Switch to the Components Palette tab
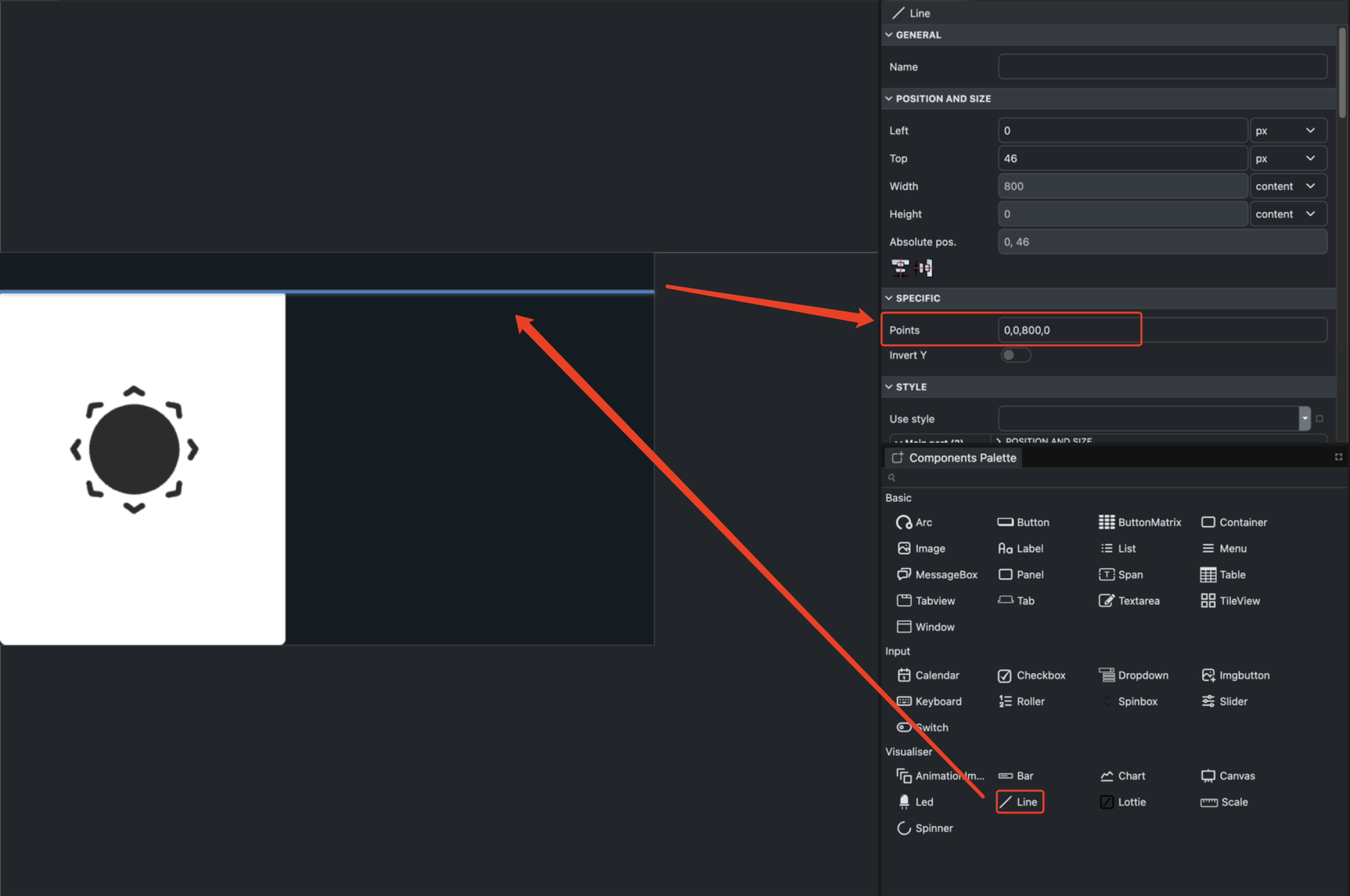The image size is (1350, 896). (x=954, y=458)
